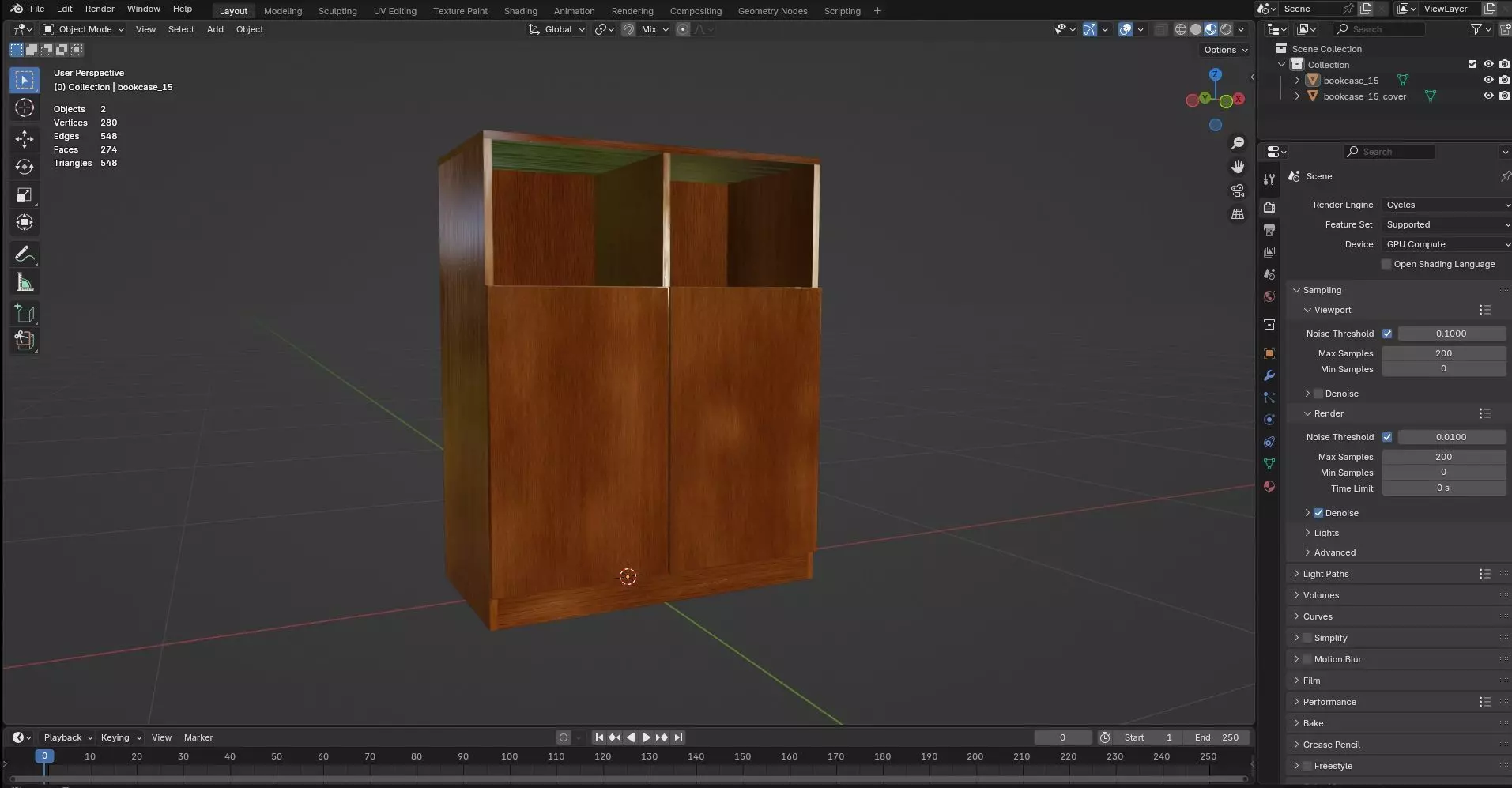Enable the Motion Blur checkbox
The width and height of the screenshot is (1512, 788).
[x=1307, y=659]
